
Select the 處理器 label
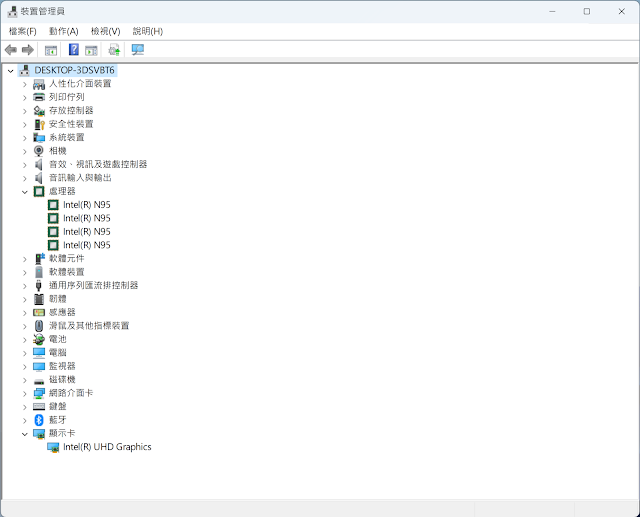pyautogui.click(x=62, y=191)
